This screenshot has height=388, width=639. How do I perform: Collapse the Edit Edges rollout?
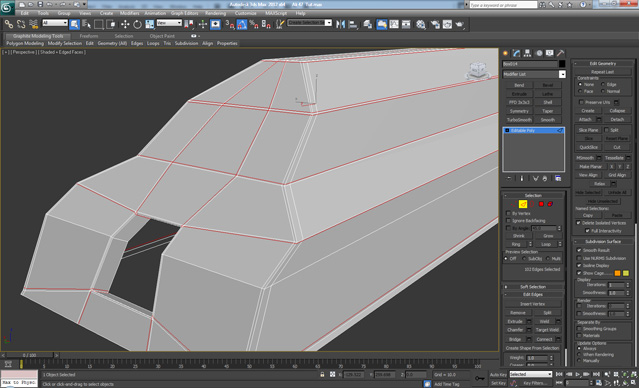click(x=533, y=295)
